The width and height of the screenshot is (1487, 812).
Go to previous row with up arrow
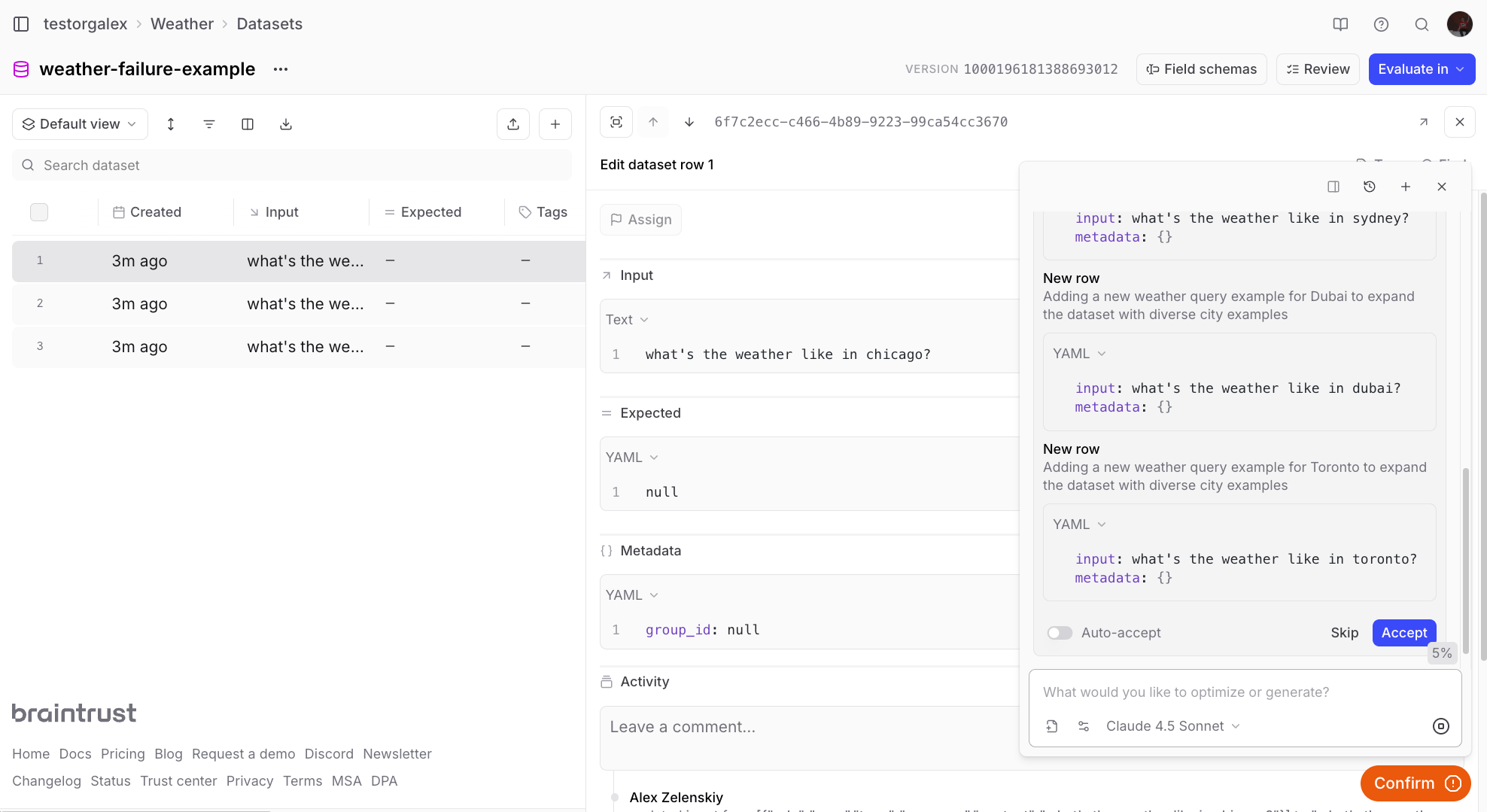pos(653,122)
